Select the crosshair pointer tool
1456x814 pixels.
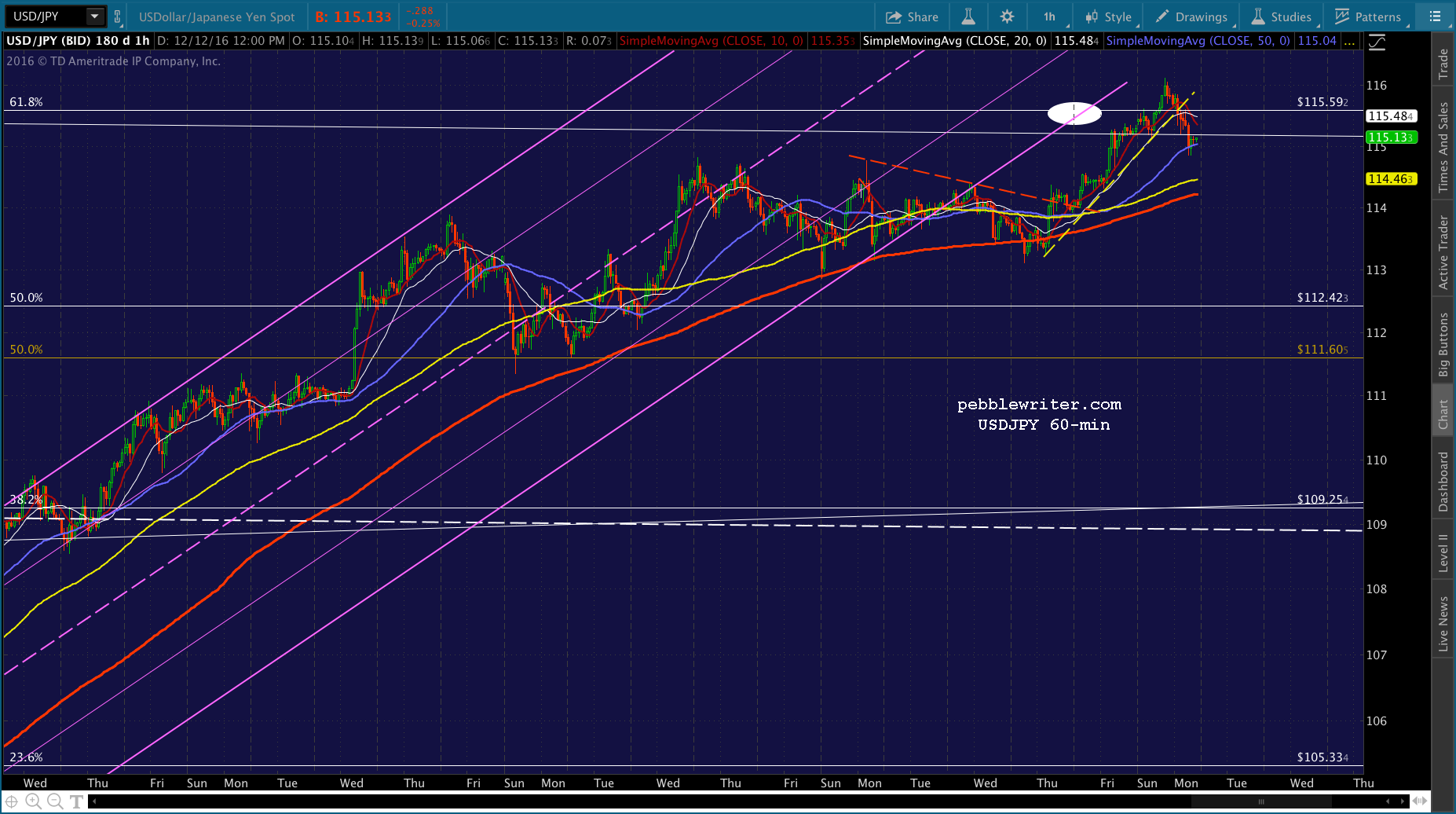(x=12, y=801)
